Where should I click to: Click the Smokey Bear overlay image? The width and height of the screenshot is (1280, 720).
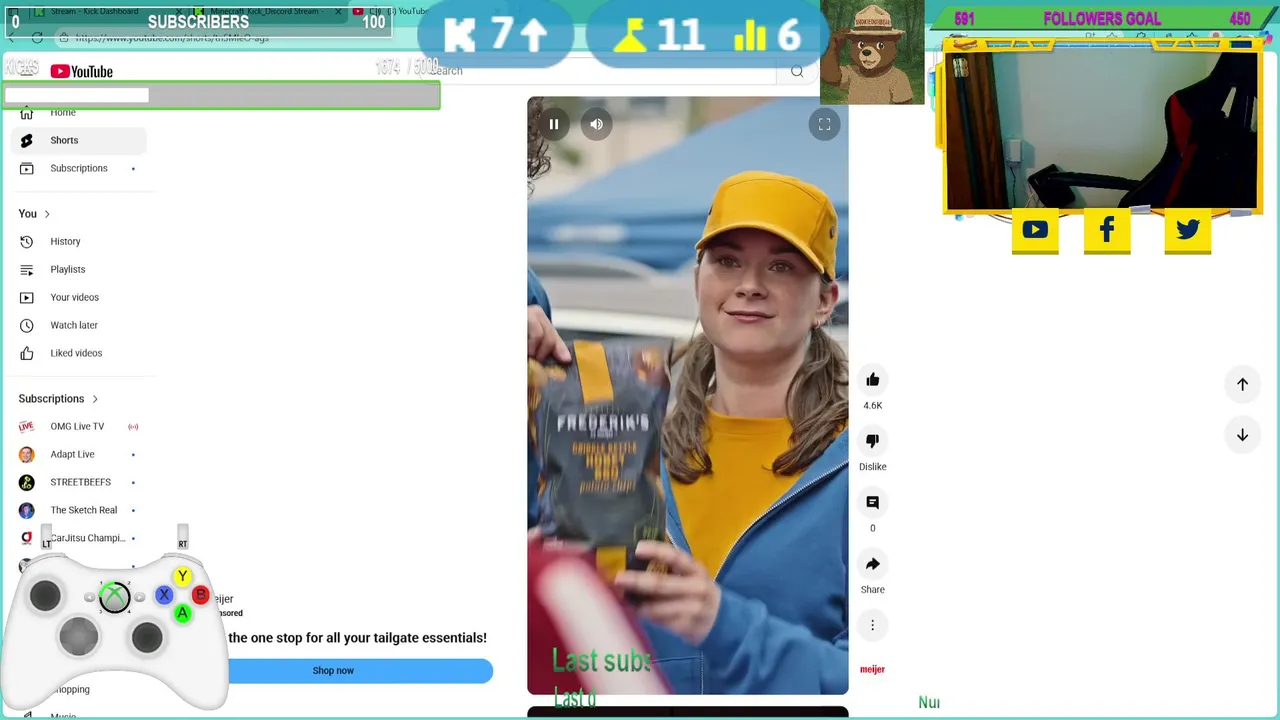pos(872,52)
